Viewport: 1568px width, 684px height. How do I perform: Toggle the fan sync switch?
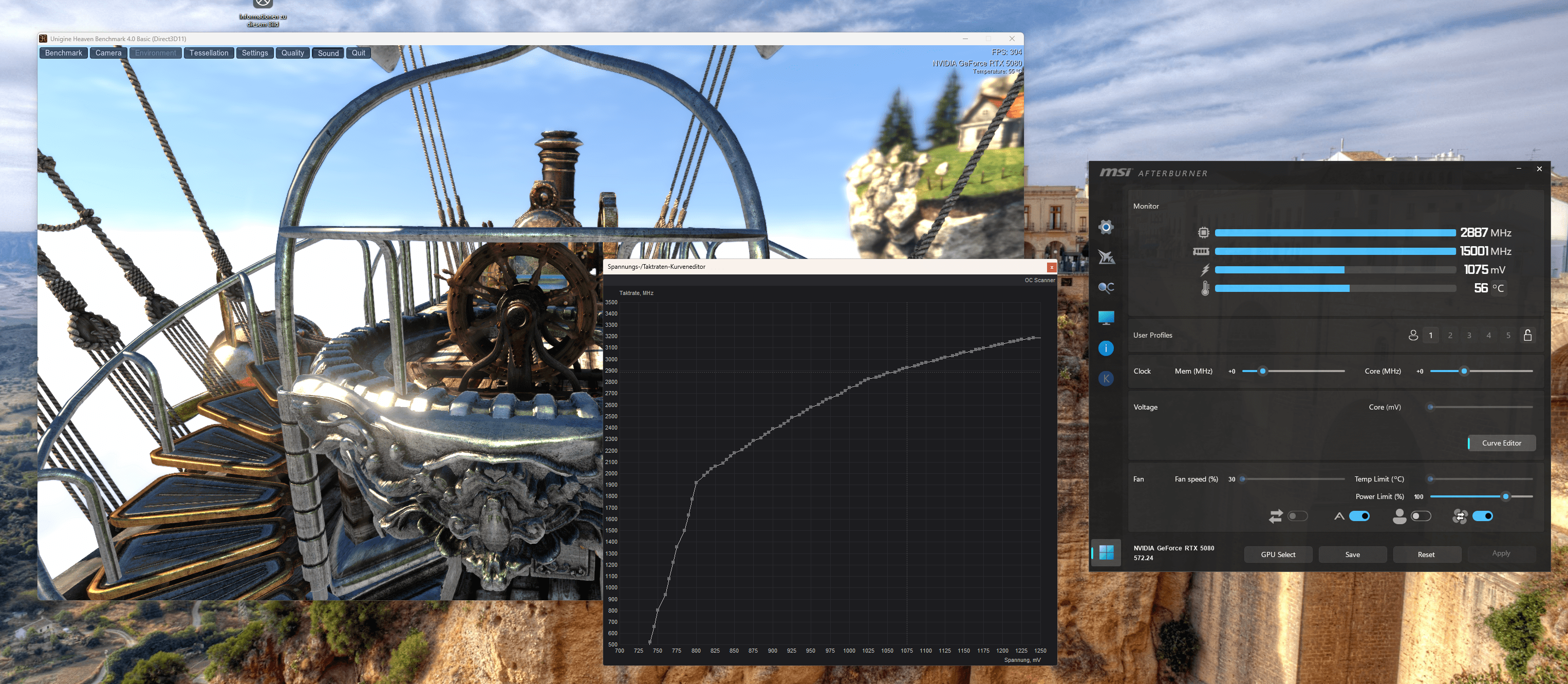(1482, 516)
